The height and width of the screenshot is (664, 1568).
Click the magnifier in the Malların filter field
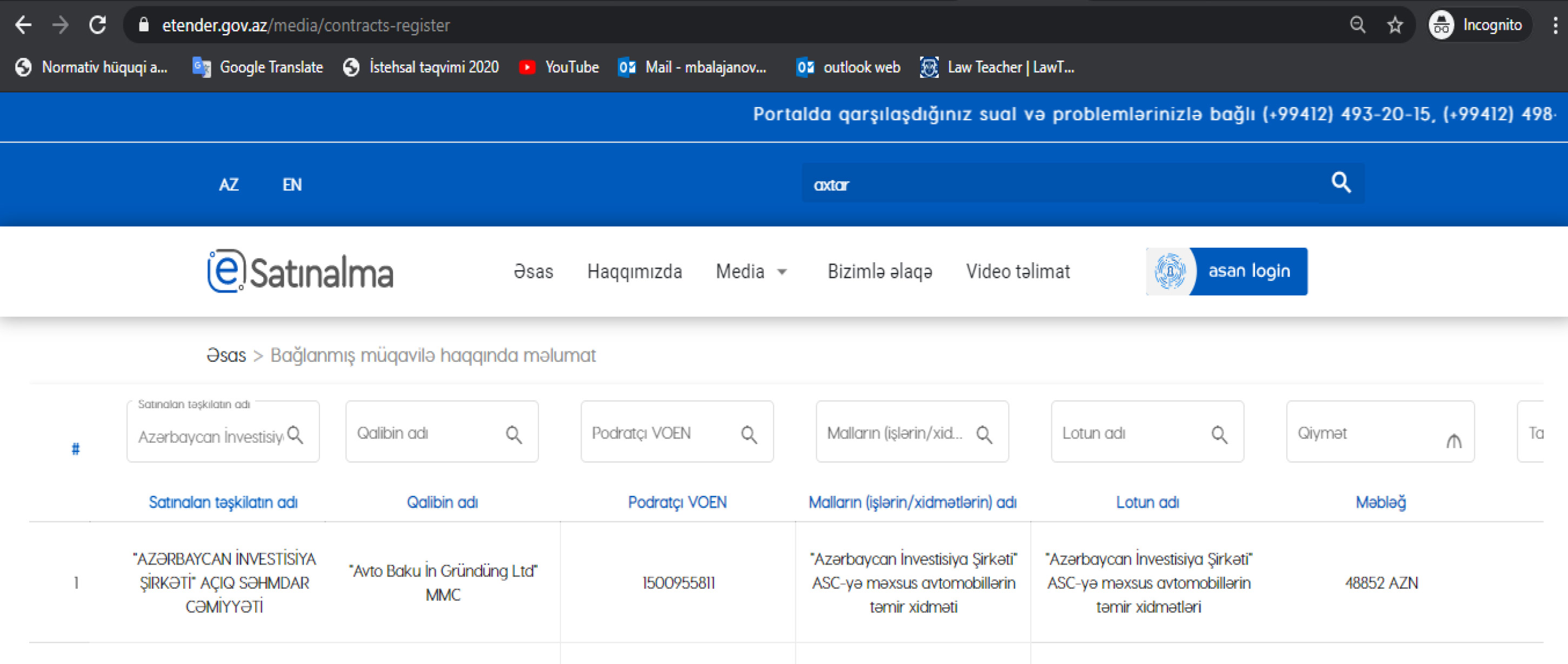(x=984, y=434)
